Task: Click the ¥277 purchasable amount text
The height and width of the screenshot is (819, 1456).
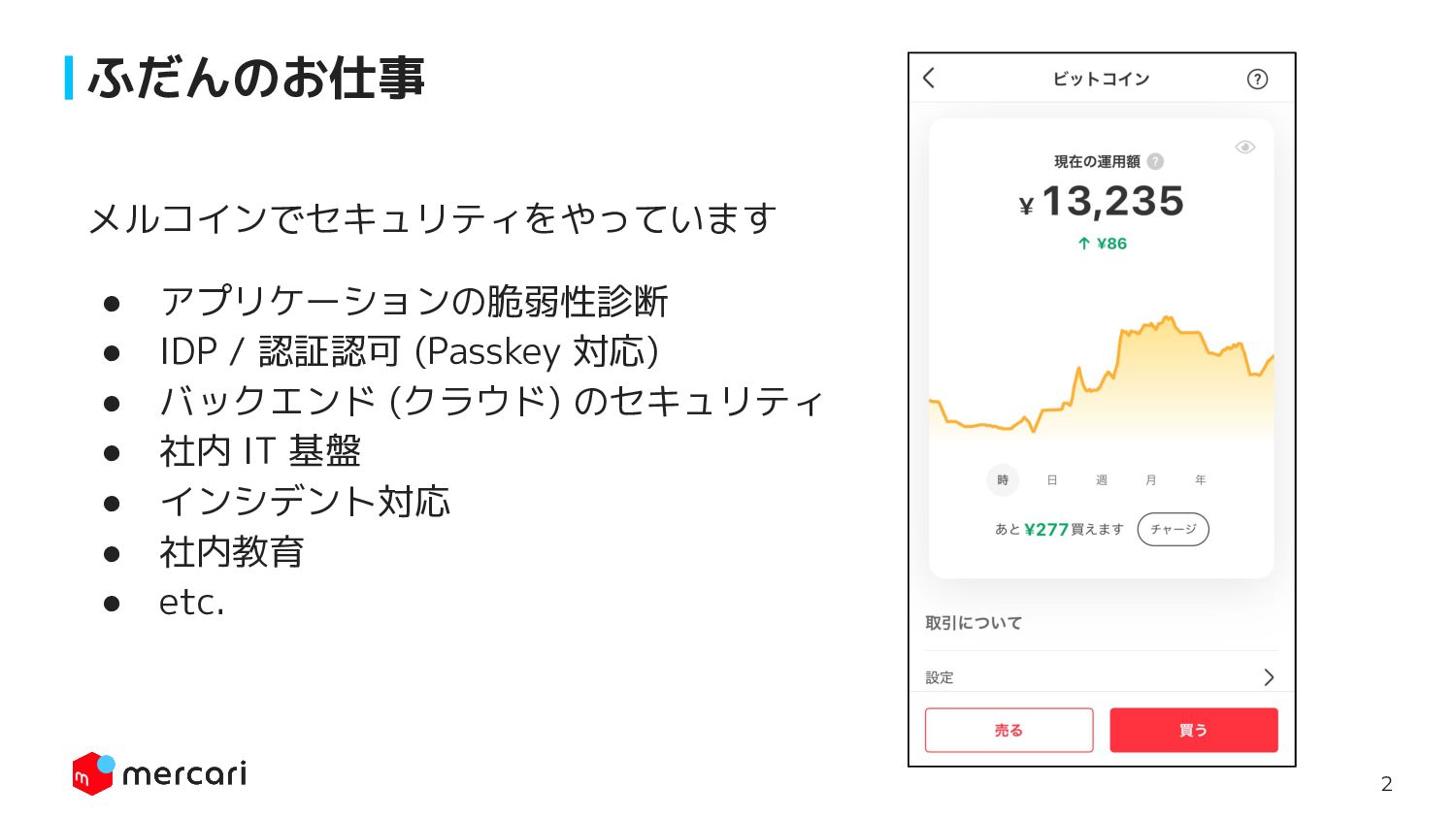Action: tap(1046, 530)
